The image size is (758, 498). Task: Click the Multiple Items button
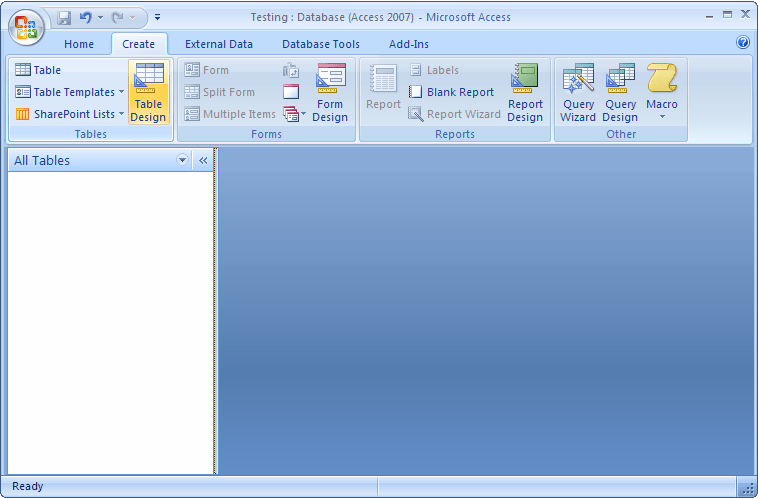(x=230, y=114)
